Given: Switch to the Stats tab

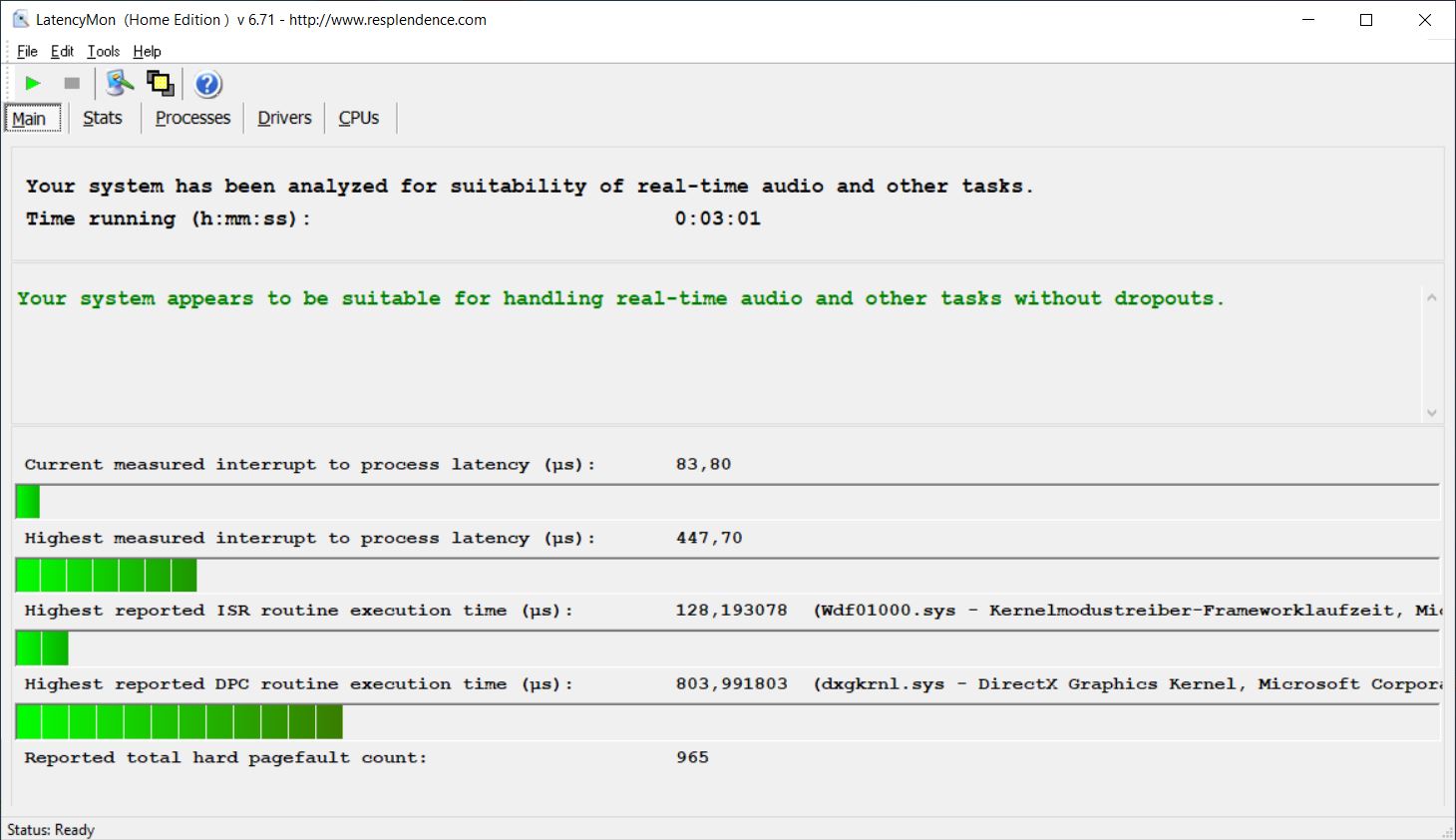Looking at the screenshot, I should 103,118.
